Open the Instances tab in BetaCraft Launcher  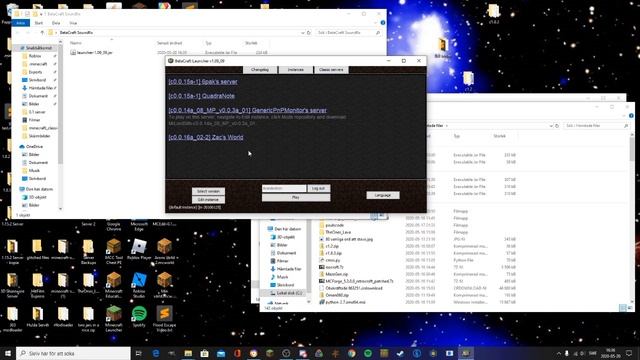296,70
